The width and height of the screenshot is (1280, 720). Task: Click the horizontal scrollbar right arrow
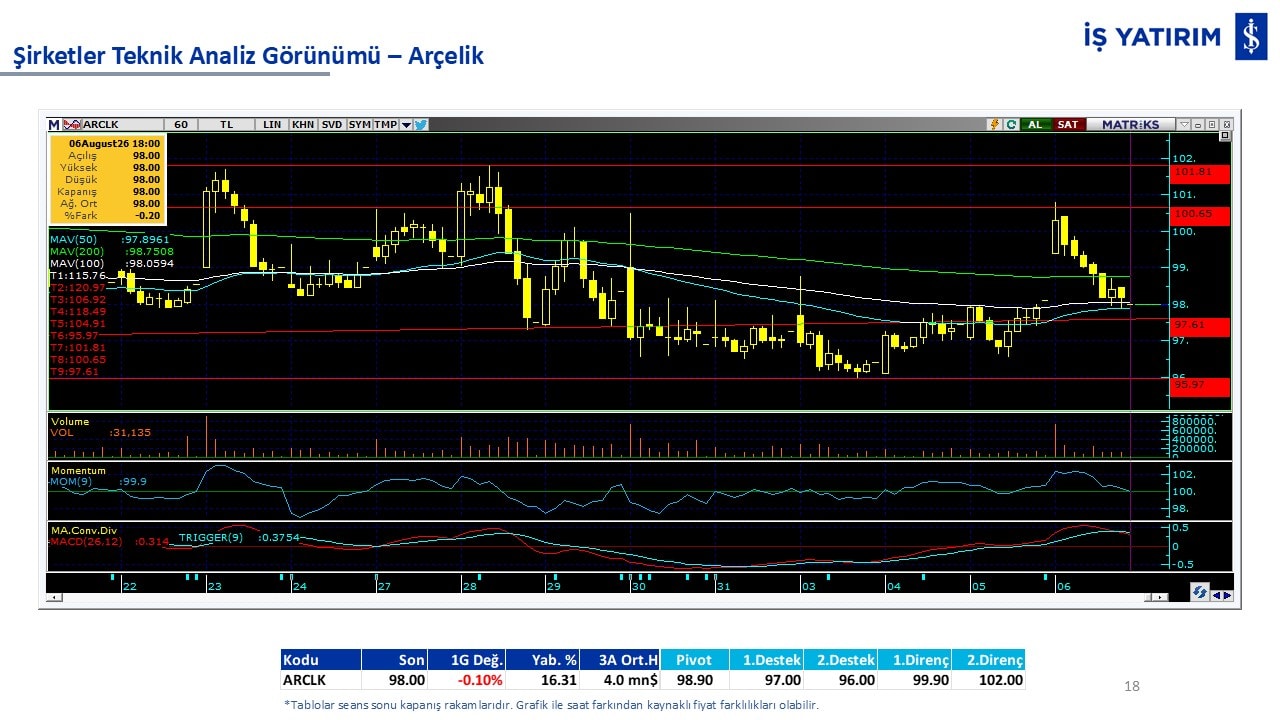coord(1160,597)
